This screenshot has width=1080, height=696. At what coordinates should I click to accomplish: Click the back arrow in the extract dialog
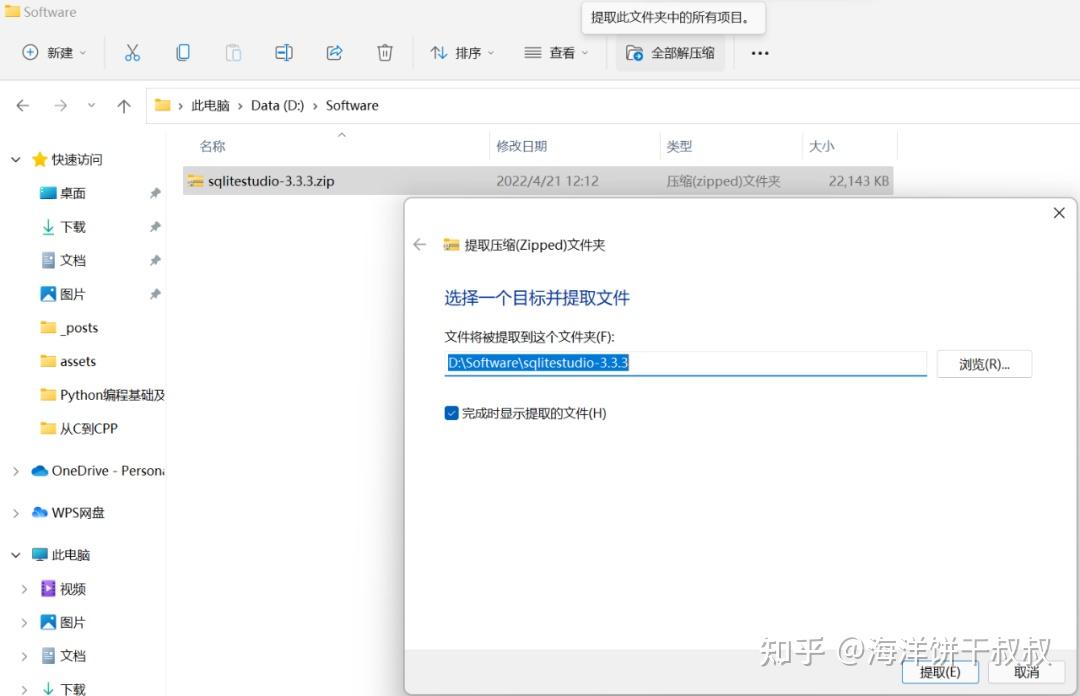click(x=419, y=244)
